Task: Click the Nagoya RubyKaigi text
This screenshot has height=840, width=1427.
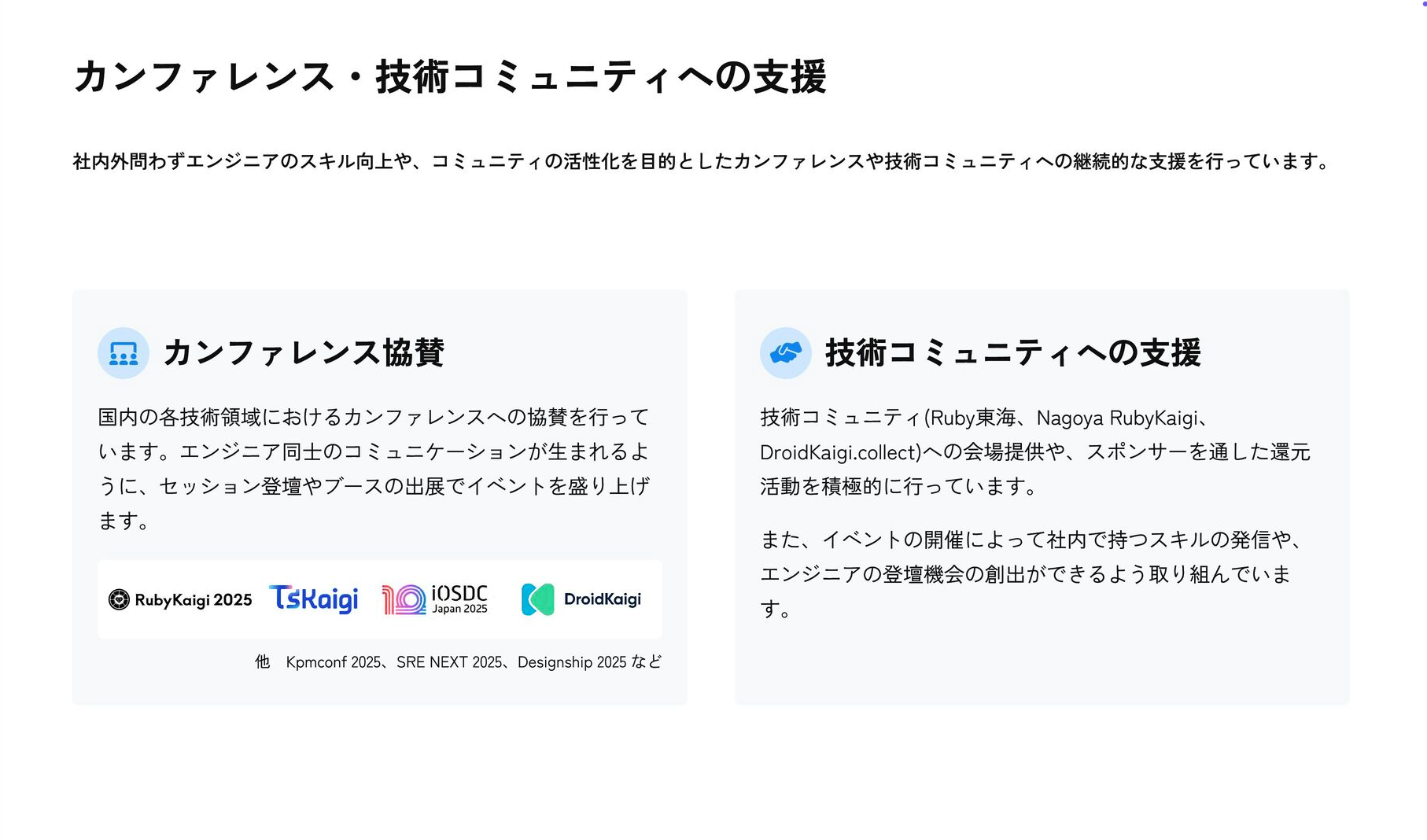Action: [x=1116, y=418]
